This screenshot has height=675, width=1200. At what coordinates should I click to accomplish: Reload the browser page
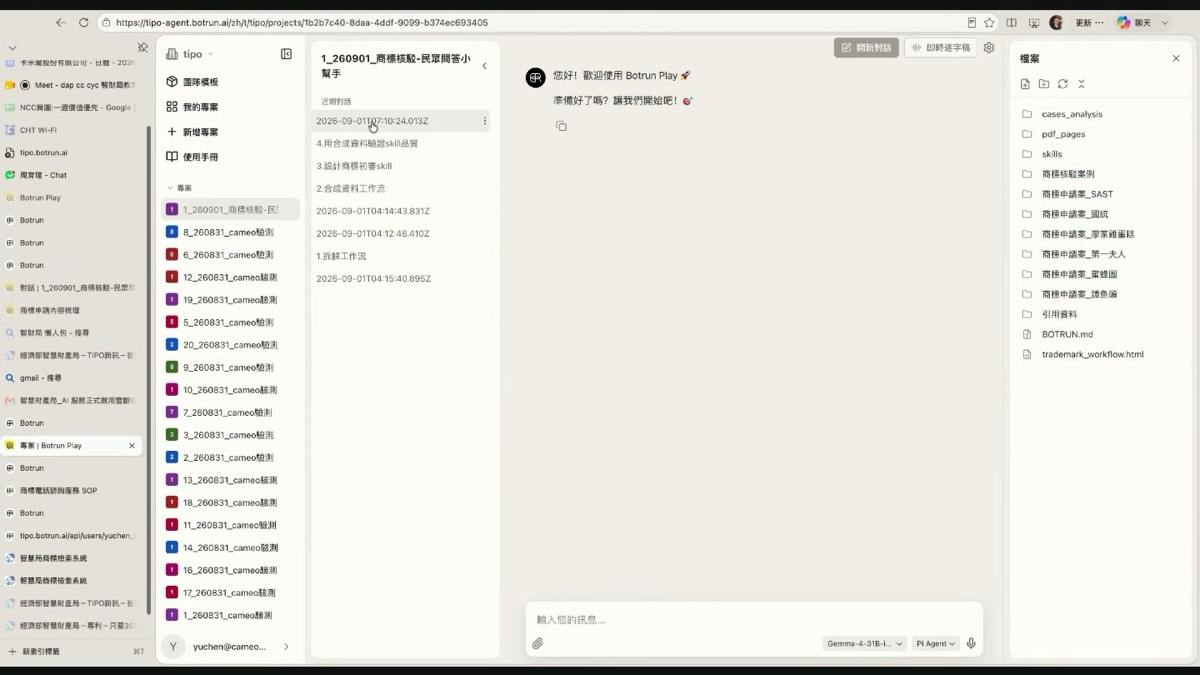[83, 22]
